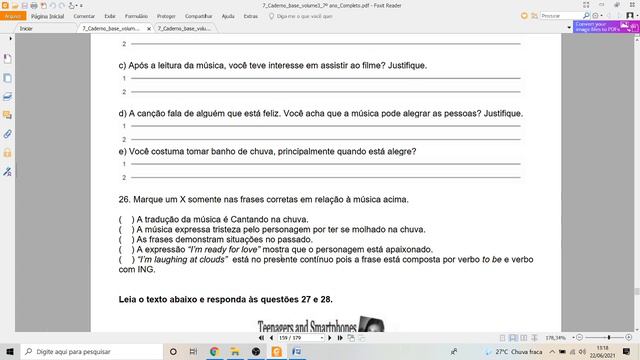Open the Comments panel in left sidebar
This screenshot has height=360, width=640.
tap(7, 115)
